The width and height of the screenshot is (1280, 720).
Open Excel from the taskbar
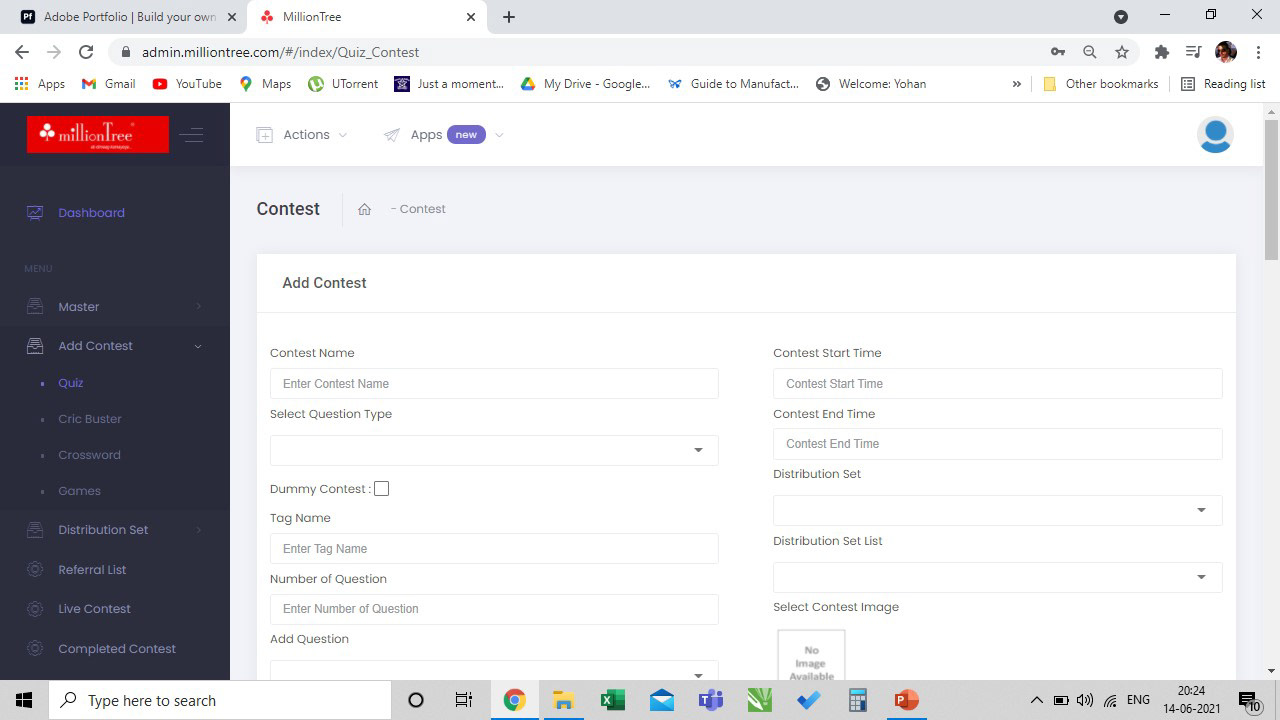(612, 700)
